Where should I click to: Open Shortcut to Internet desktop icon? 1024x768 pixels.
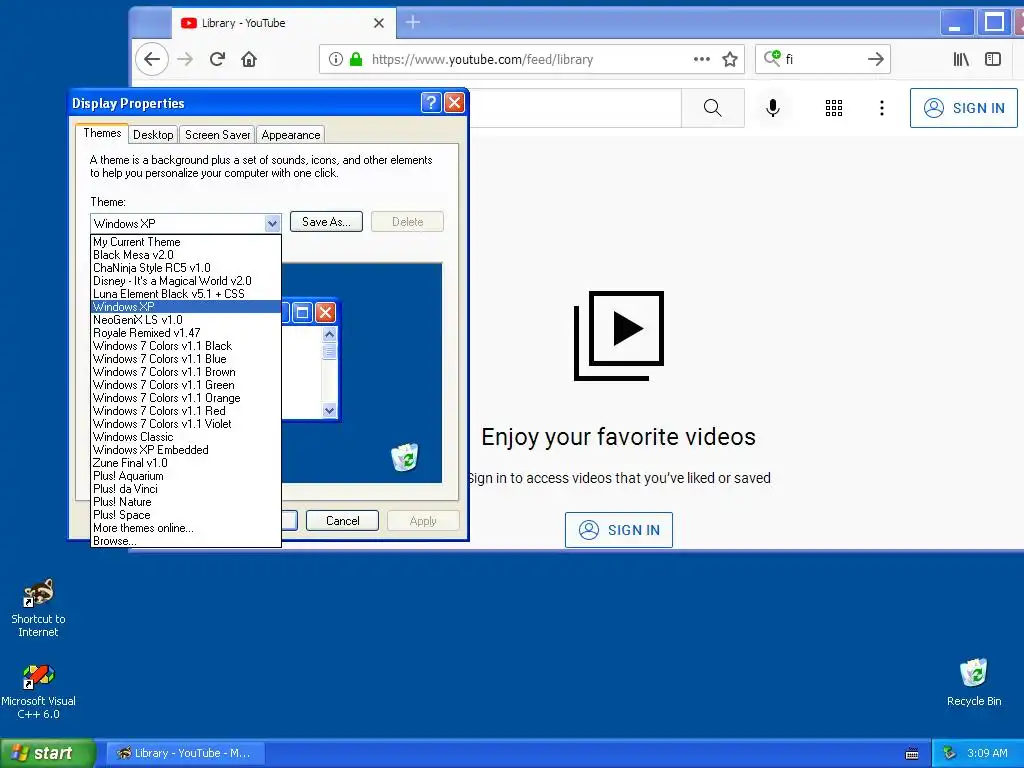[x=38, y=608]
